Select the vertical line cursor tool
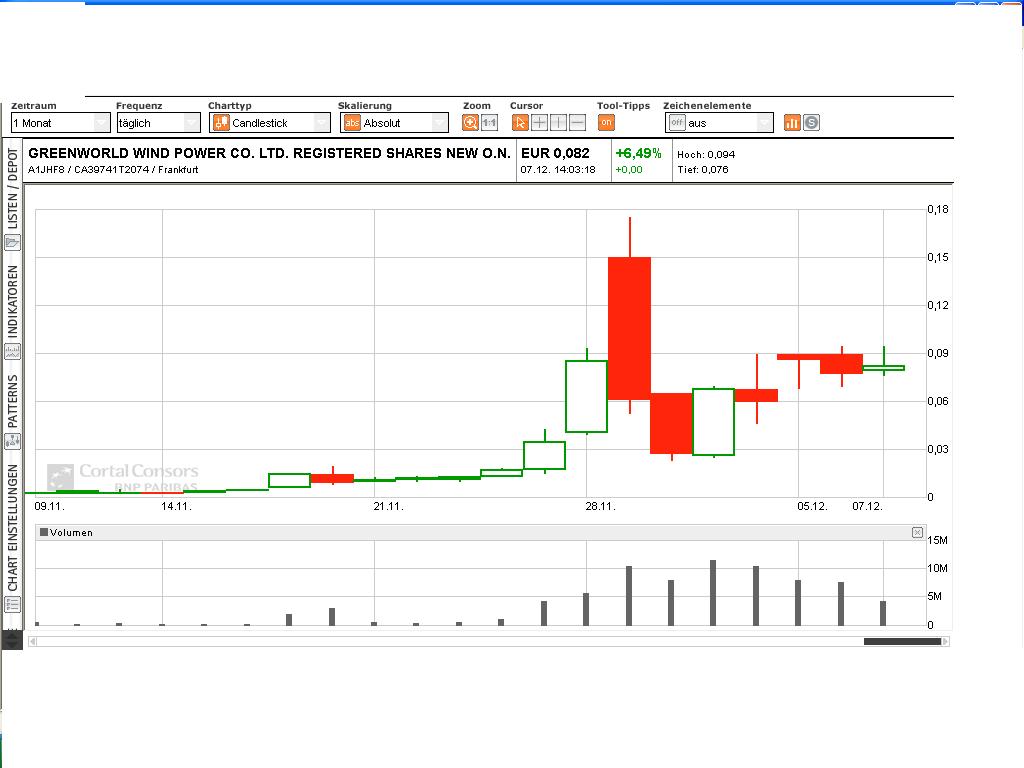 (x=558, y=123)
